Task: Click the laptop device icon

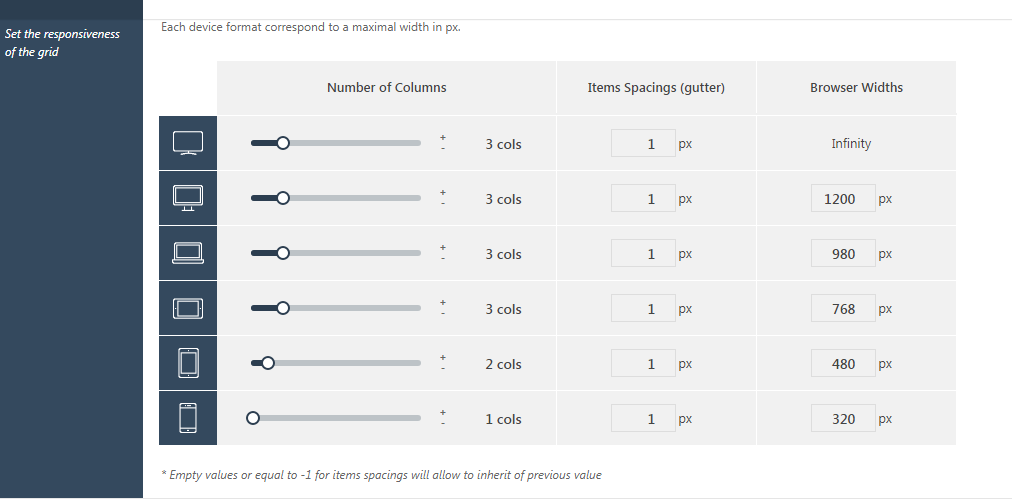Action: tap(188, 253)
